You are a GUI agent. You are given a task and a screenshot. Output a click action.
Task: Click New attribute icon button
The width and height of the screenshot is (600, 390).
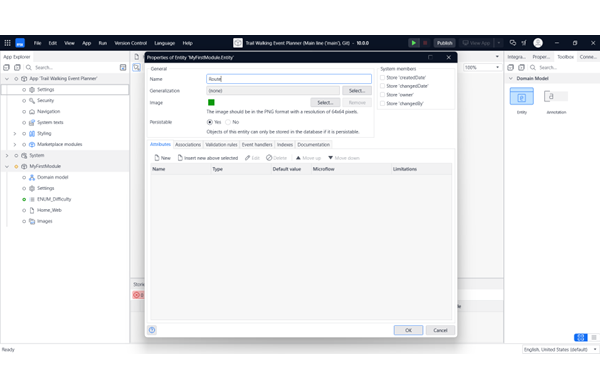coord(162,158)
